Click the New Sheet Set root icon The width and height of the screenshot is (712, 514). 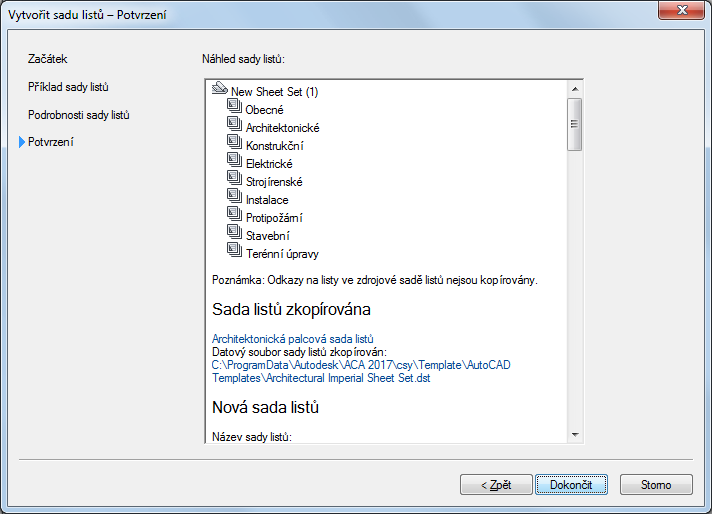[x=221, y=91]
